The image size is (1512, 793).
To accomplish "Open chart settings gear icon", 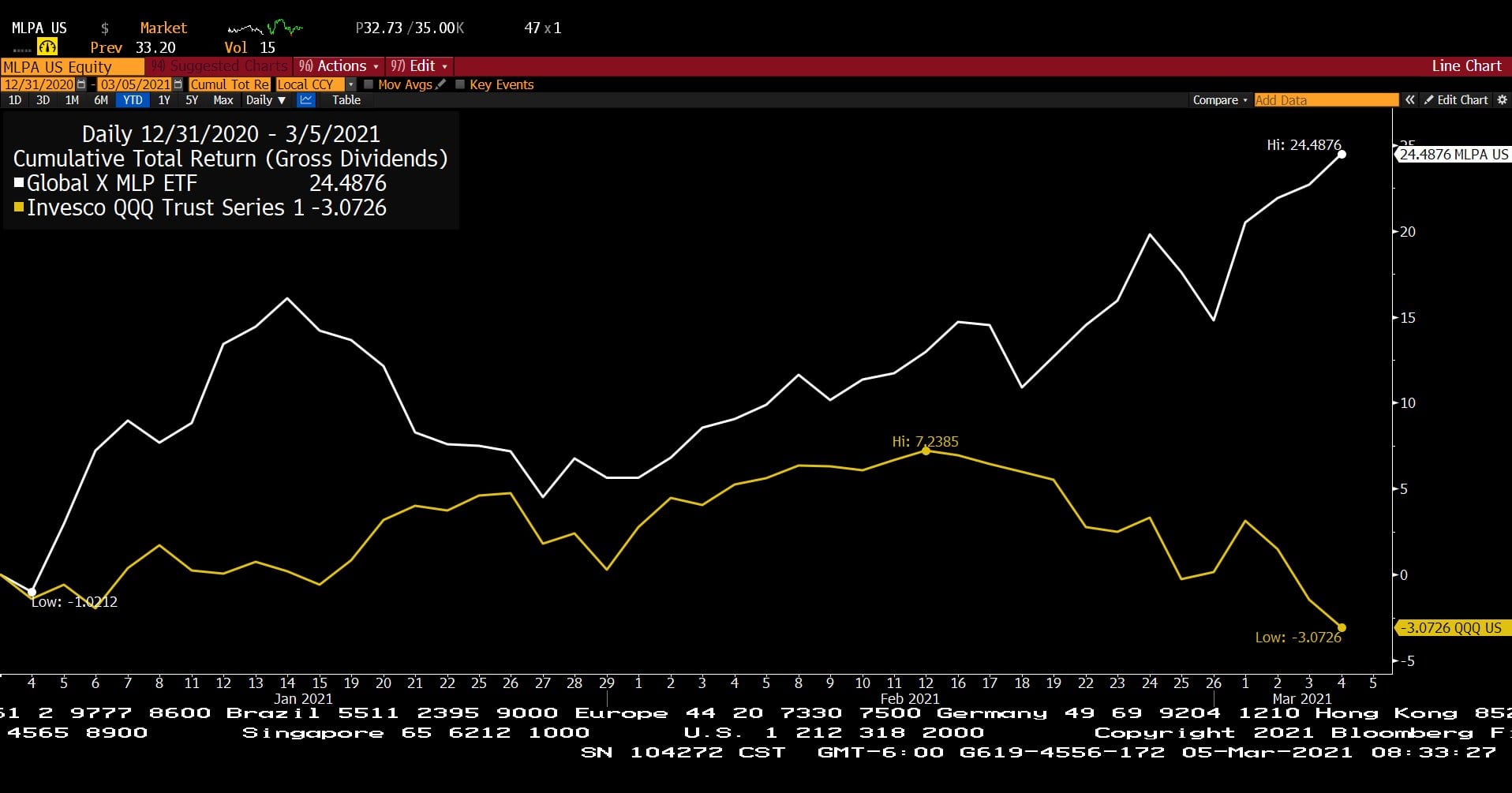I will click(1502, 100).
